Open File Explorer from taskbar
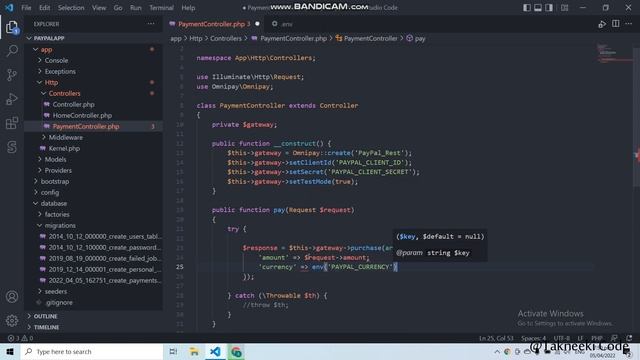This screenshot has width=640, height=360. coord(194,351)
